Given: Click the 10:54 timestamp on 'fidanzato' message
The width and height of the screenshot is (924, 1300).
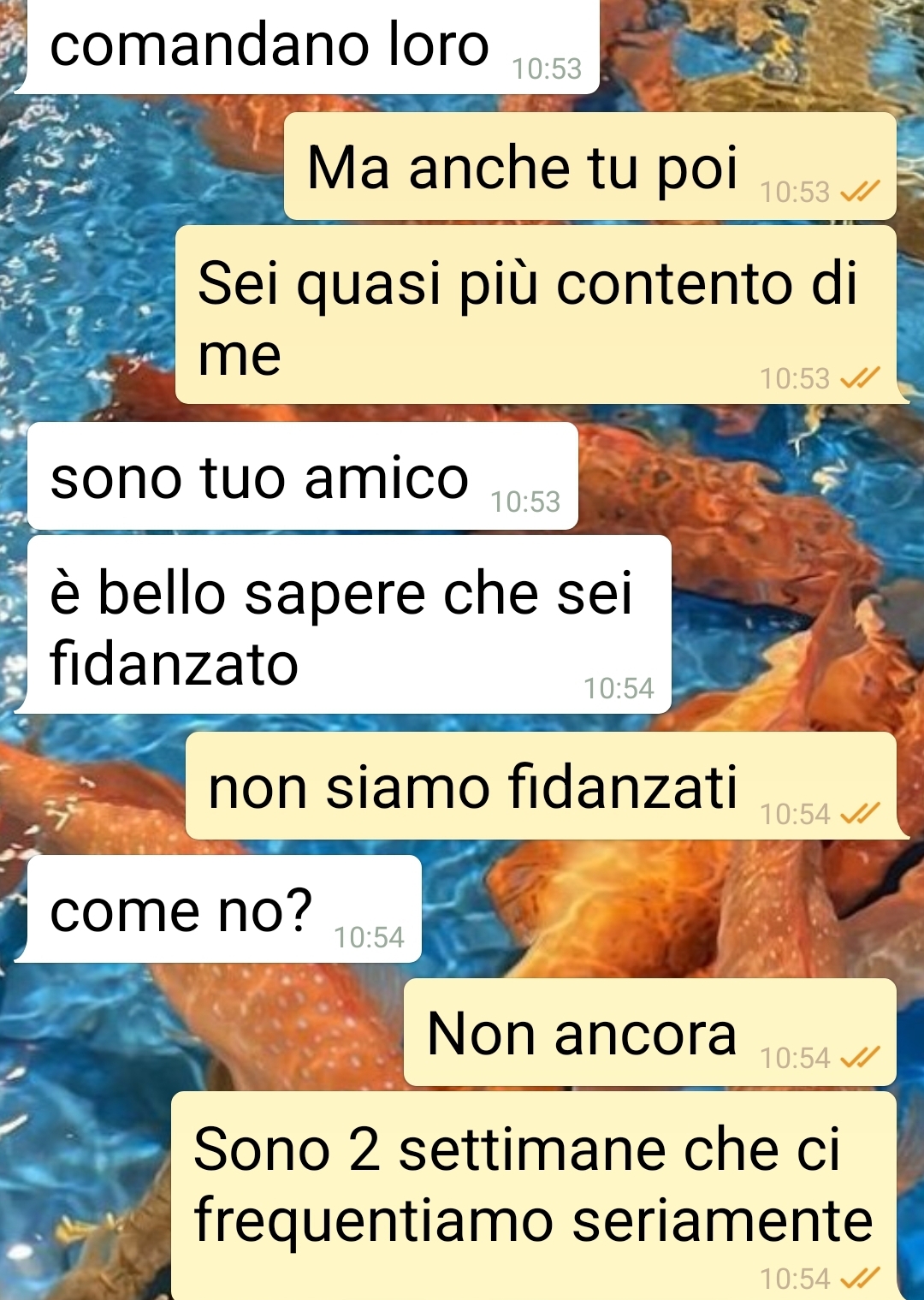Looking at the screenshot, I should click(x=619, y=688).
